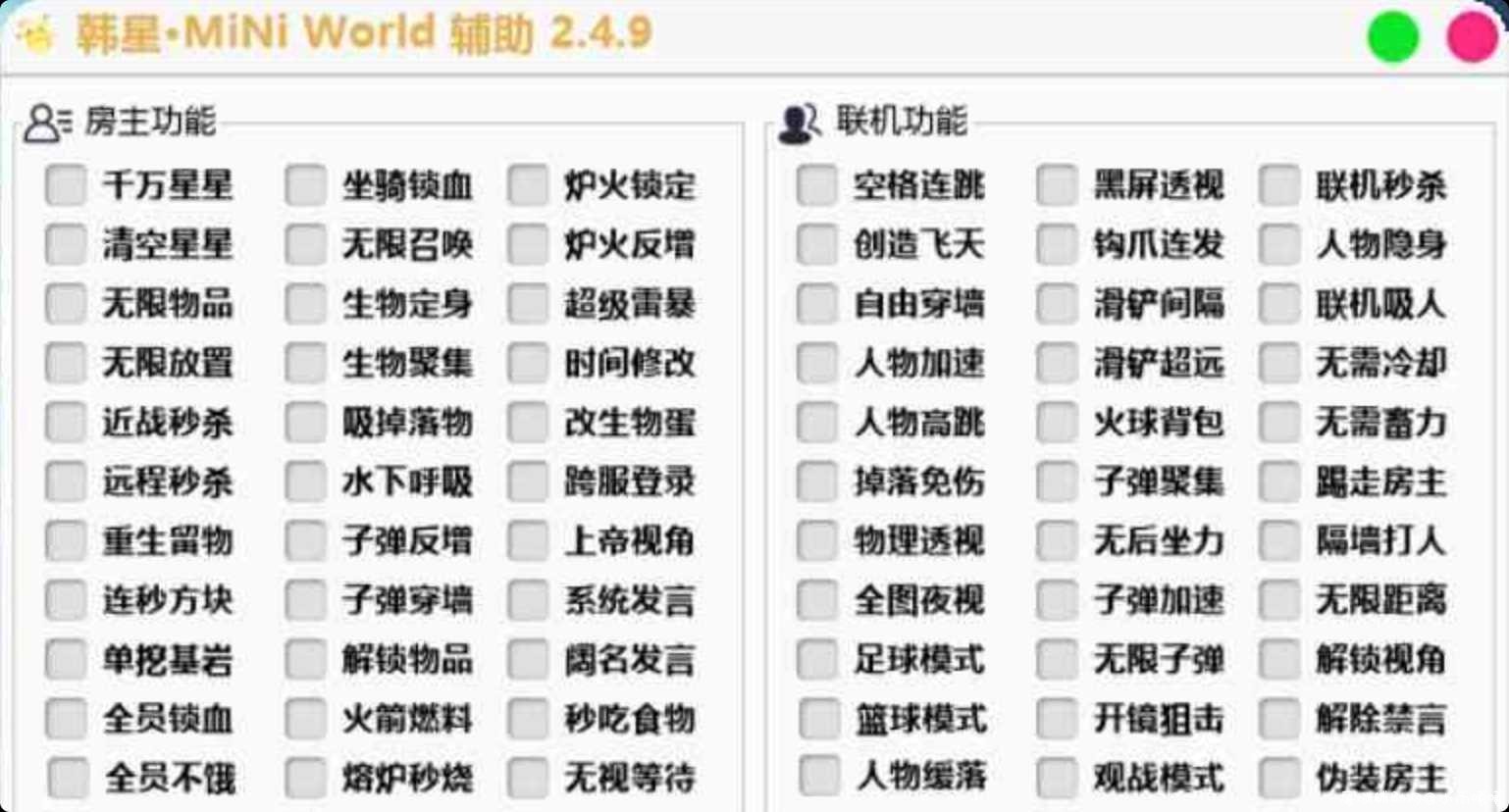Enable 篮球模式 checkbox

[x=817, y=719]
